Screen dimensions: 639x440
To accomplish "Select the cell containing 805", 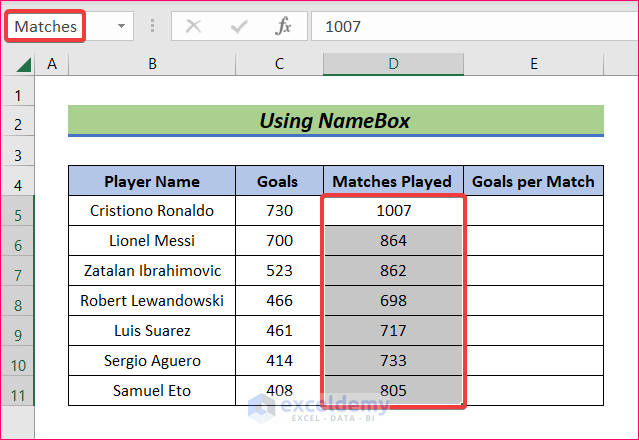I will pyautogui.click(x=393, y=391).
